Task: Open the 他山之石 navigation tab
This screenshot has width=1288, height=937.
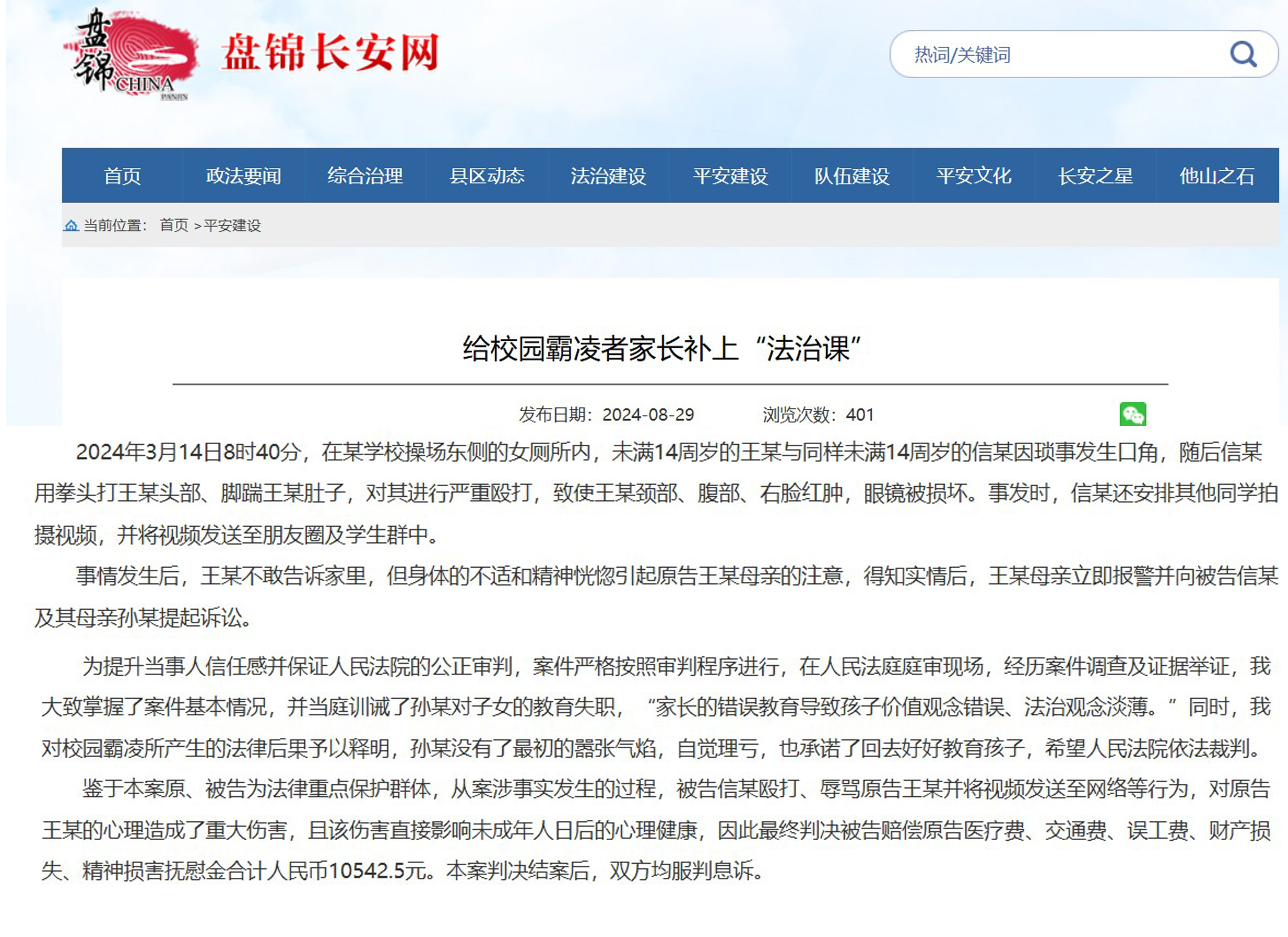Action: 1217,175
